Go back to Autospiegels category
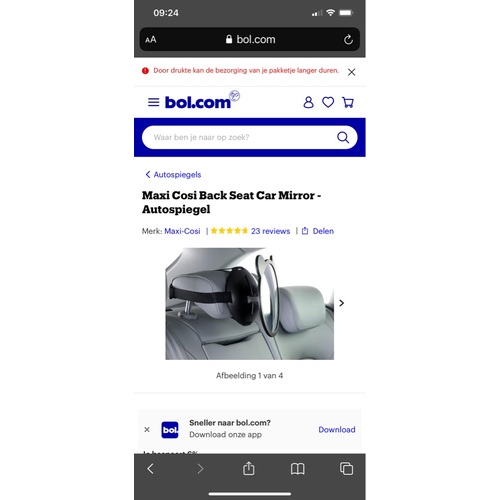Viewport: 500px width, 500px height. point(173,174)
